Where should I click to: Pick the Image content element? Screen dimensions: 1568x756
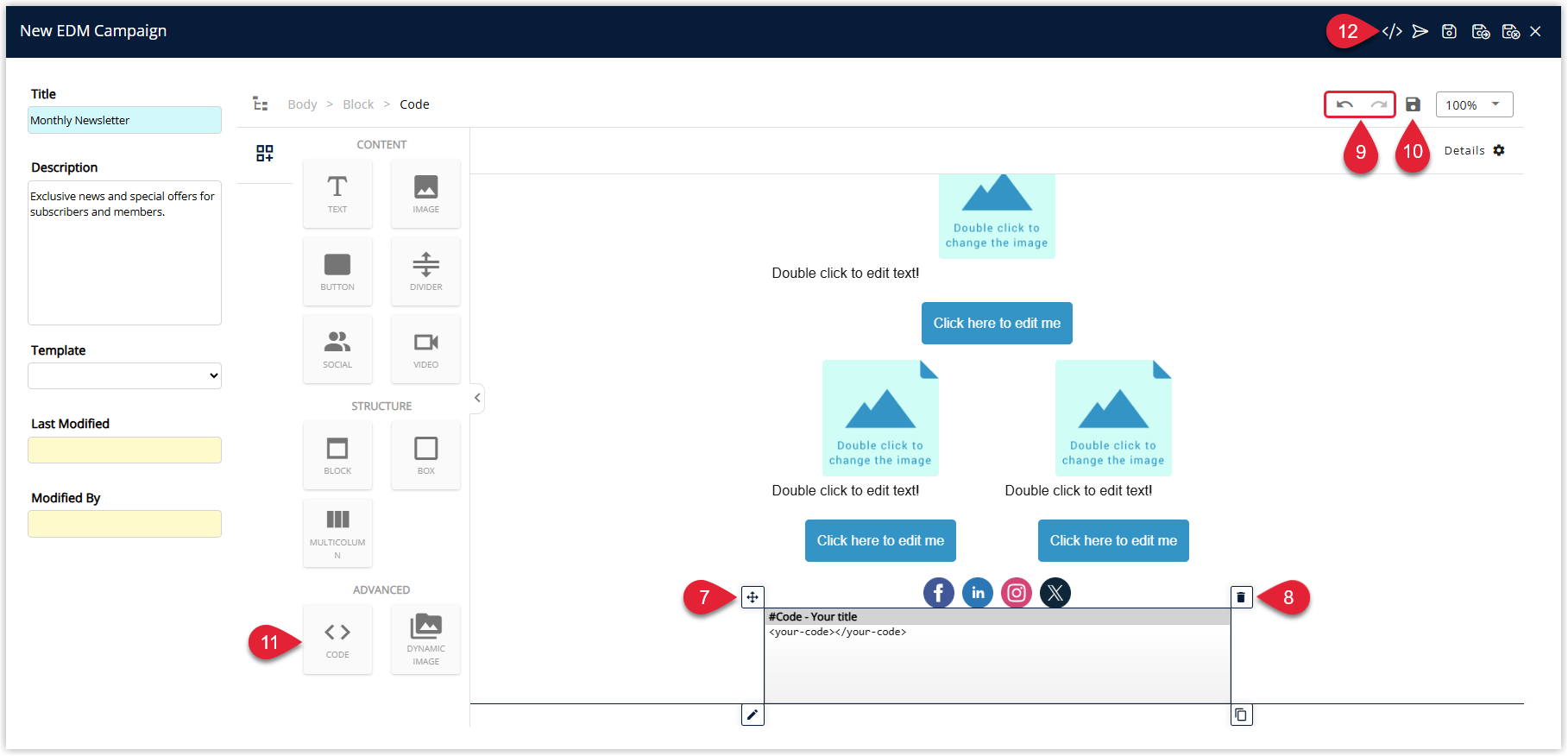pyautogui.click(x=425, y=194)
